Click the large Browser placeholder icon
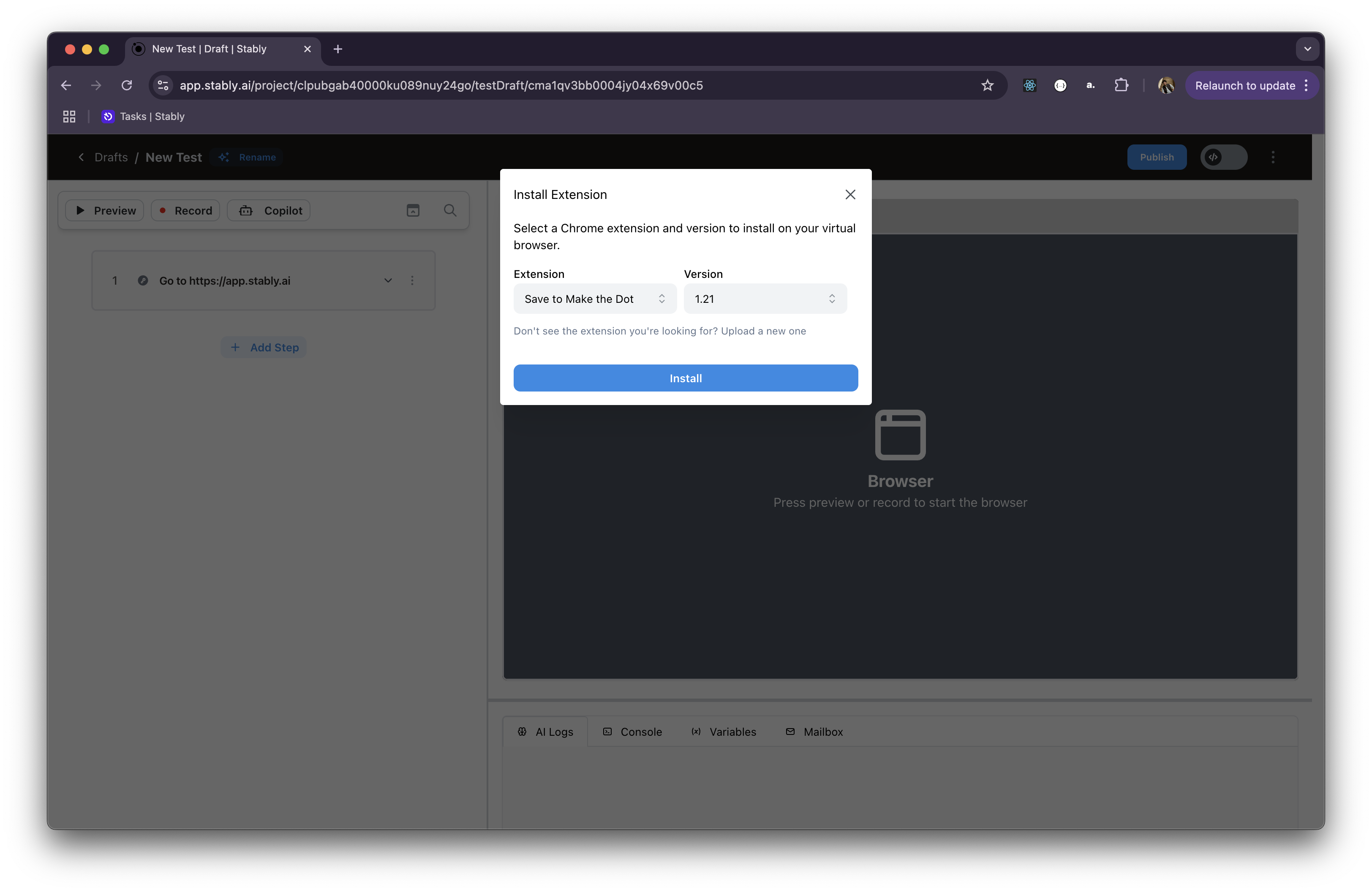The image size is (1372, 892). tap(900, 435)
